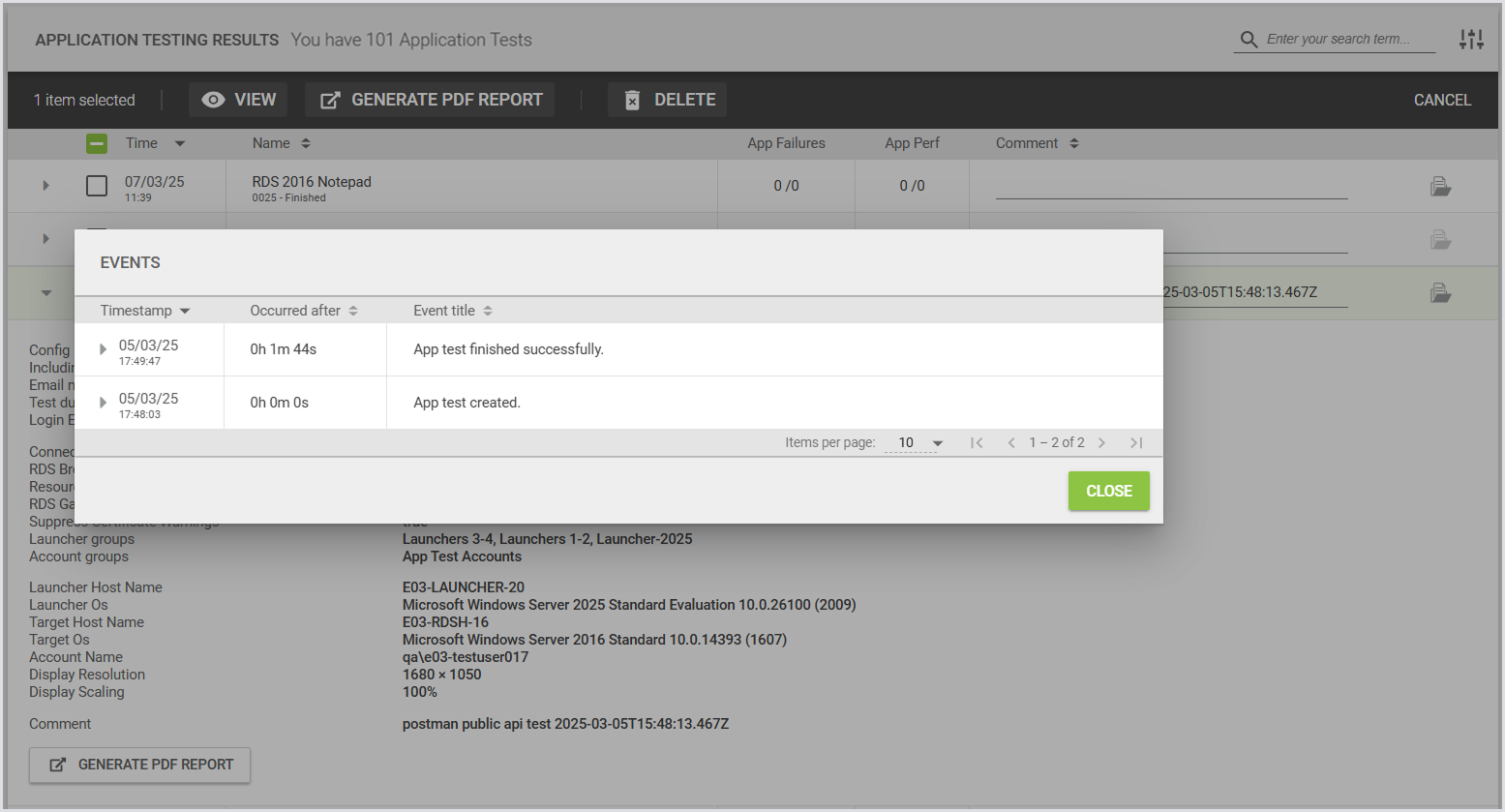This screenshot has height=812, width=1505.
Task: Click events log icon on the selected row
Action: point(1440,292)
